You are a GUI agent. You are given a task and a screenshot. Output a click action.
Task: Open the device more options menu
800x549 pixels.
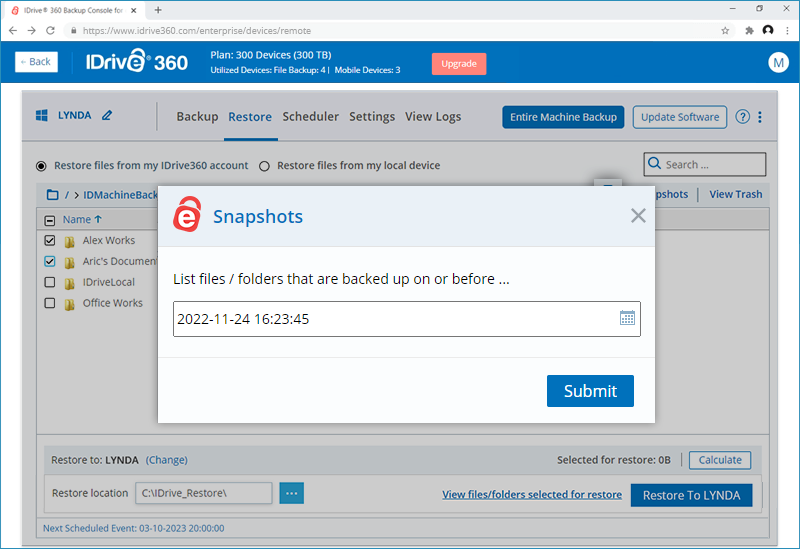coord(760,117)
